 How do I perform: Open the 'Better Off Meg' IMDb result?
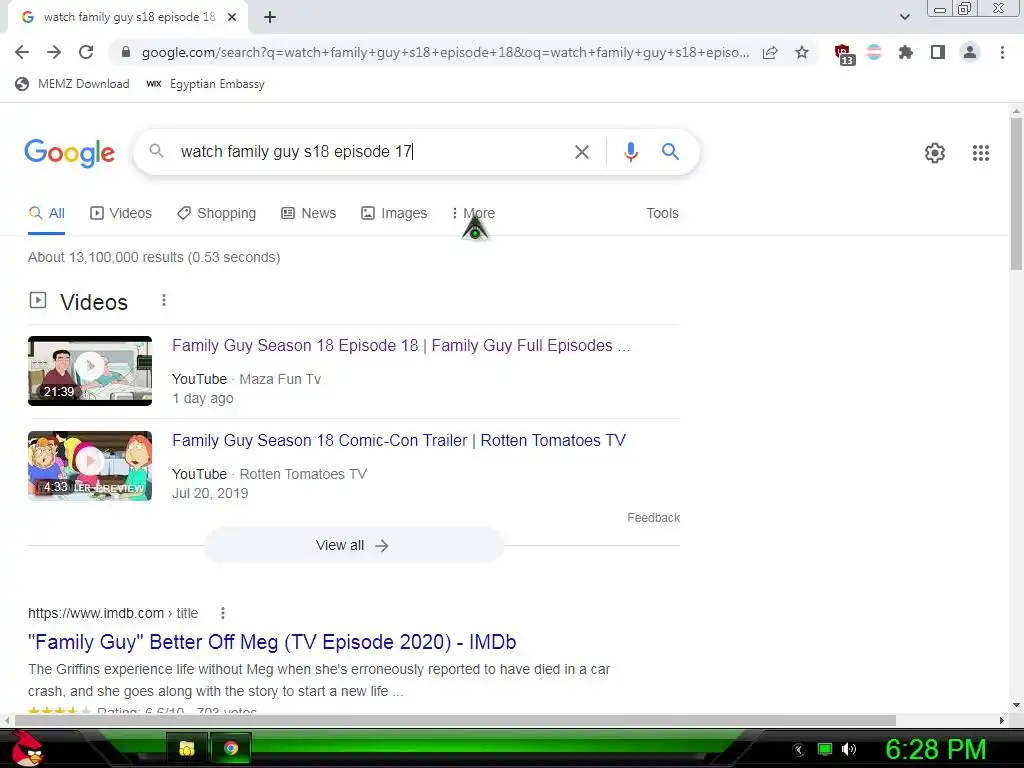pos(272,642)
